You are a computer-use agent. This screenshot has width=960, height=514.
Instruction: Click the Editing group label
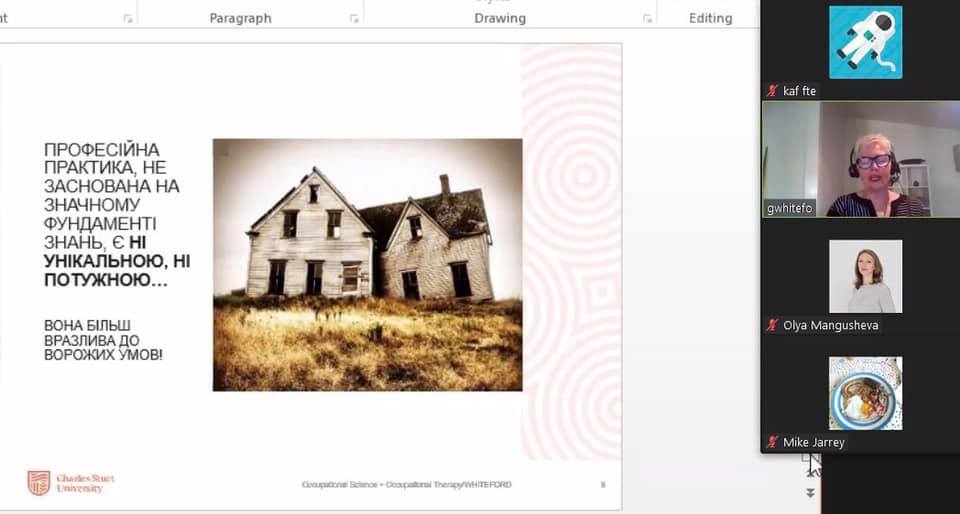click(x=710, y=18)
